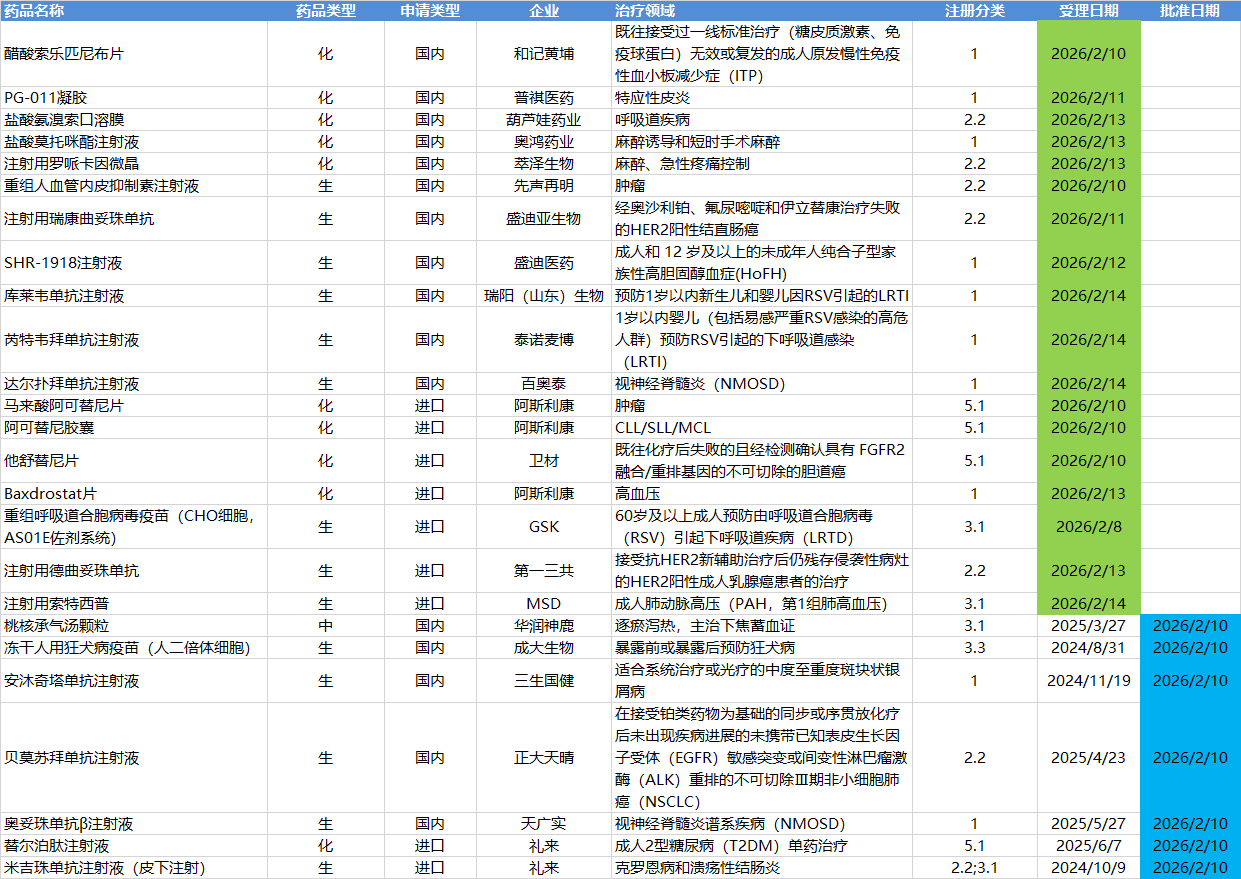1241x879 pixels.
Task: Click the 正大天晴 company cell
Action: [x=544, y=758]
